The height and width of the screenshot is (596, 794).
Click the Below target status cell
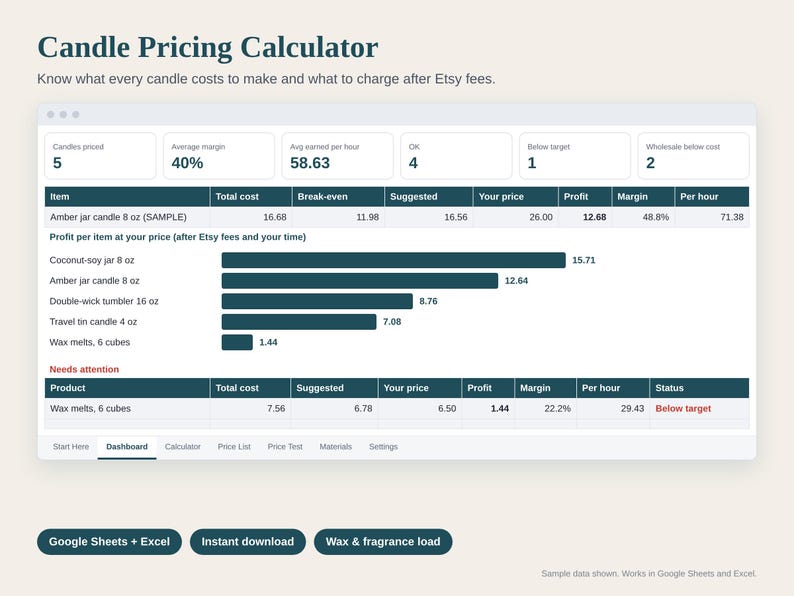tap(699, 409)
